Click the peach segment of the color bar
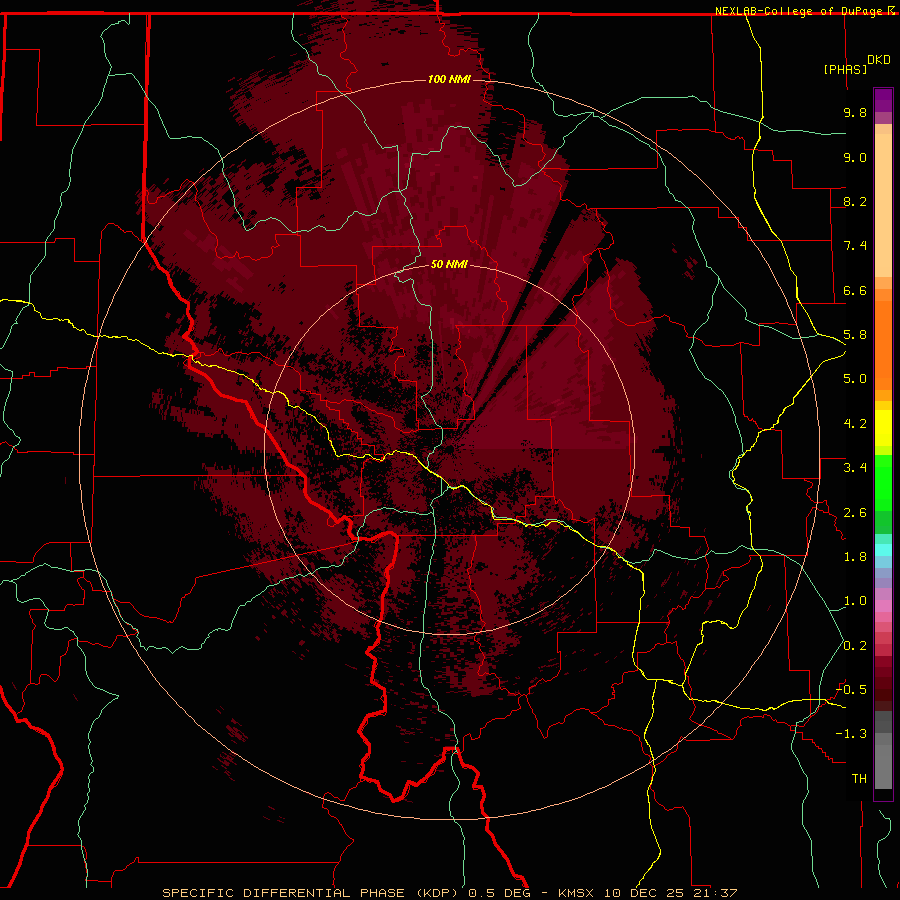This screenshot has width=900, height=900. click(x=883, y=205)
